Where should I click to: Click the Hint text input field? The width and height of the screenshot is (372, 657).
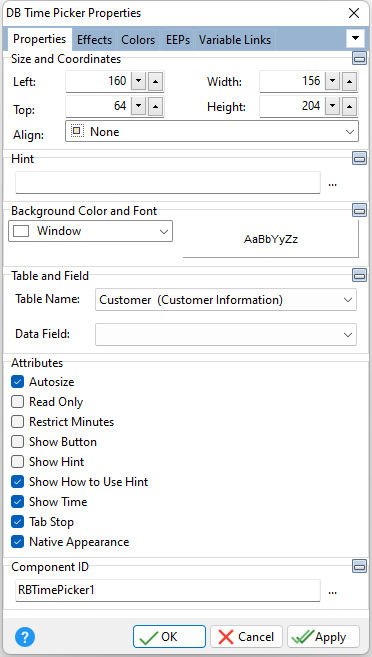coord(168,183)
